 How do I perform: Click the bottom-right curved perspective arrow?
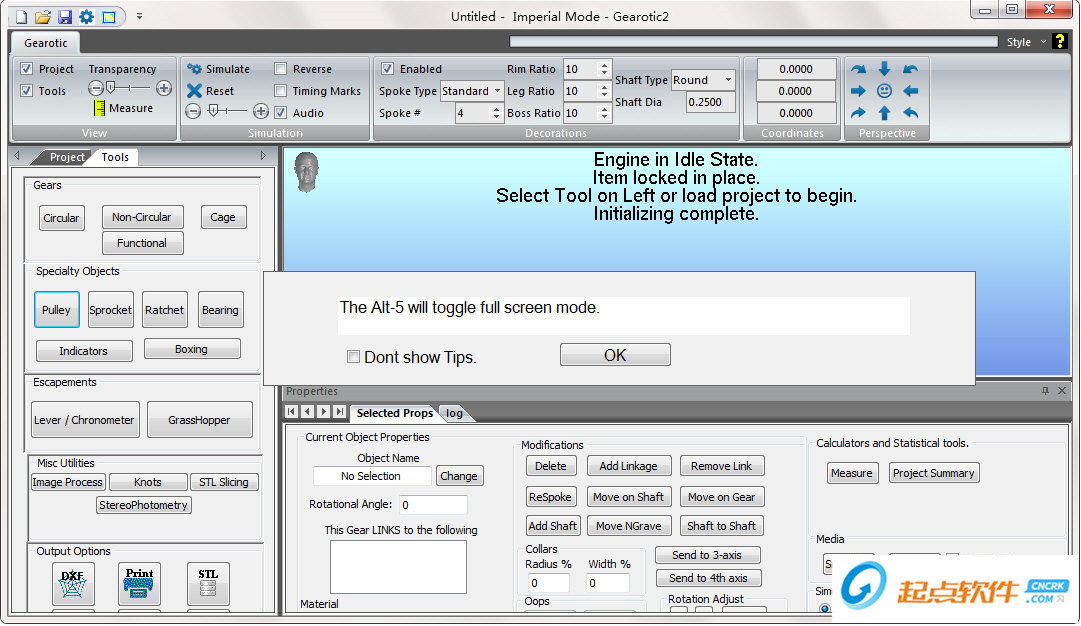click(910, 112)
